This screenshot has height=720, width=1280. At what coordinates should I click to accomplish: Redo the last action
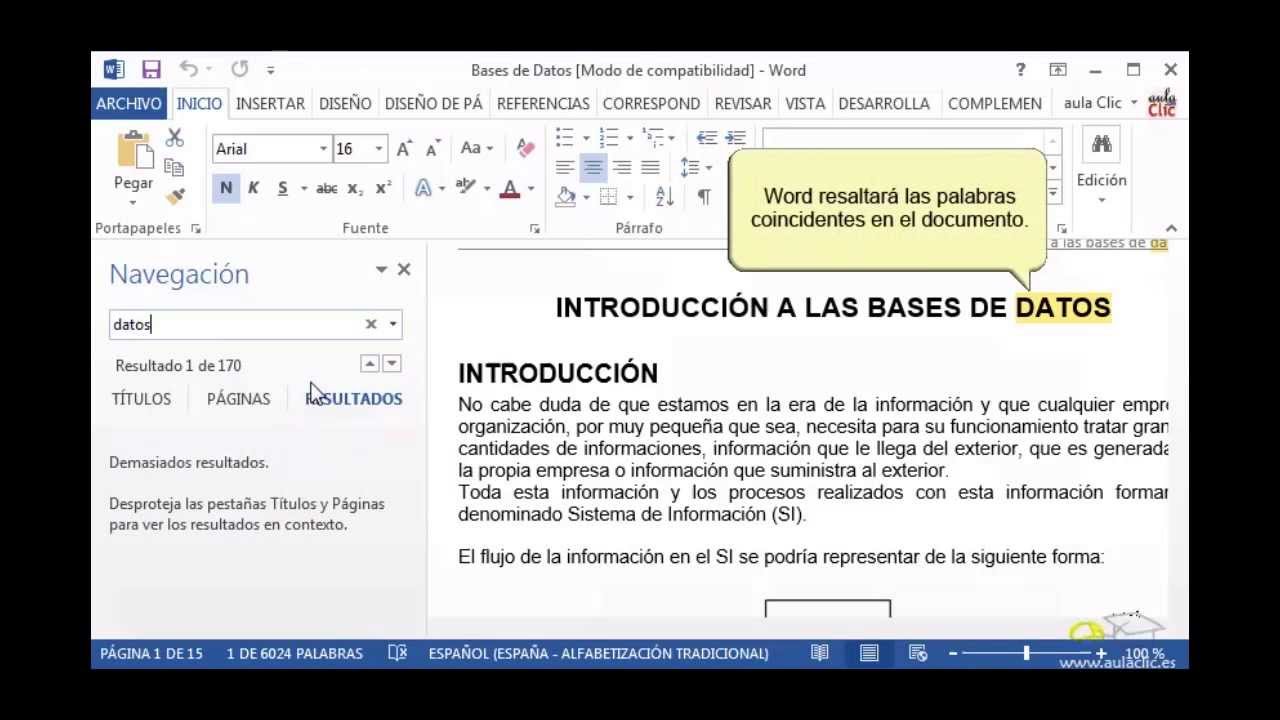[239, 69]
